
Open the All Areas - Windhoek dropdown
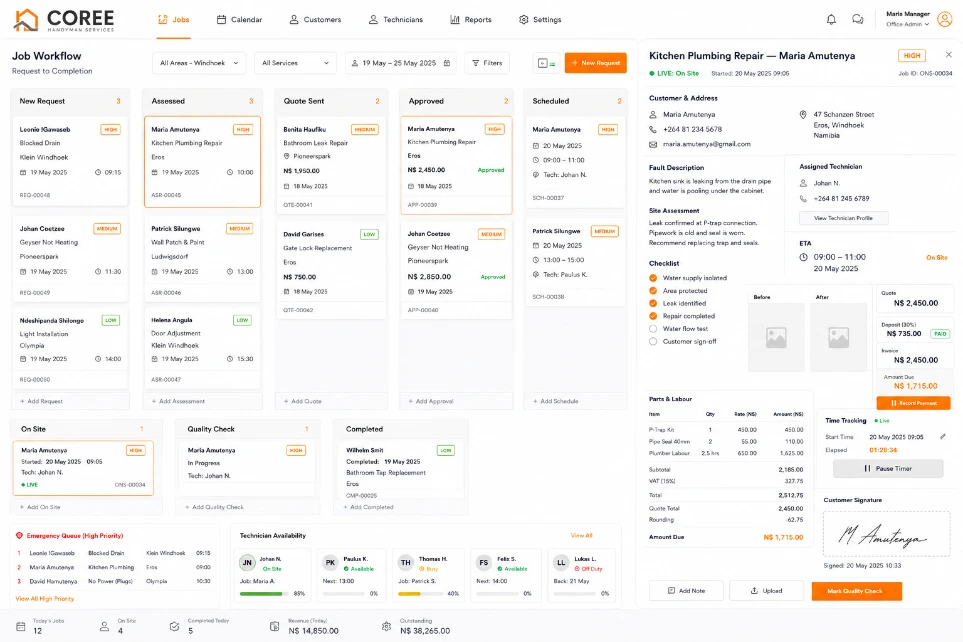click(x=199, y=63)
